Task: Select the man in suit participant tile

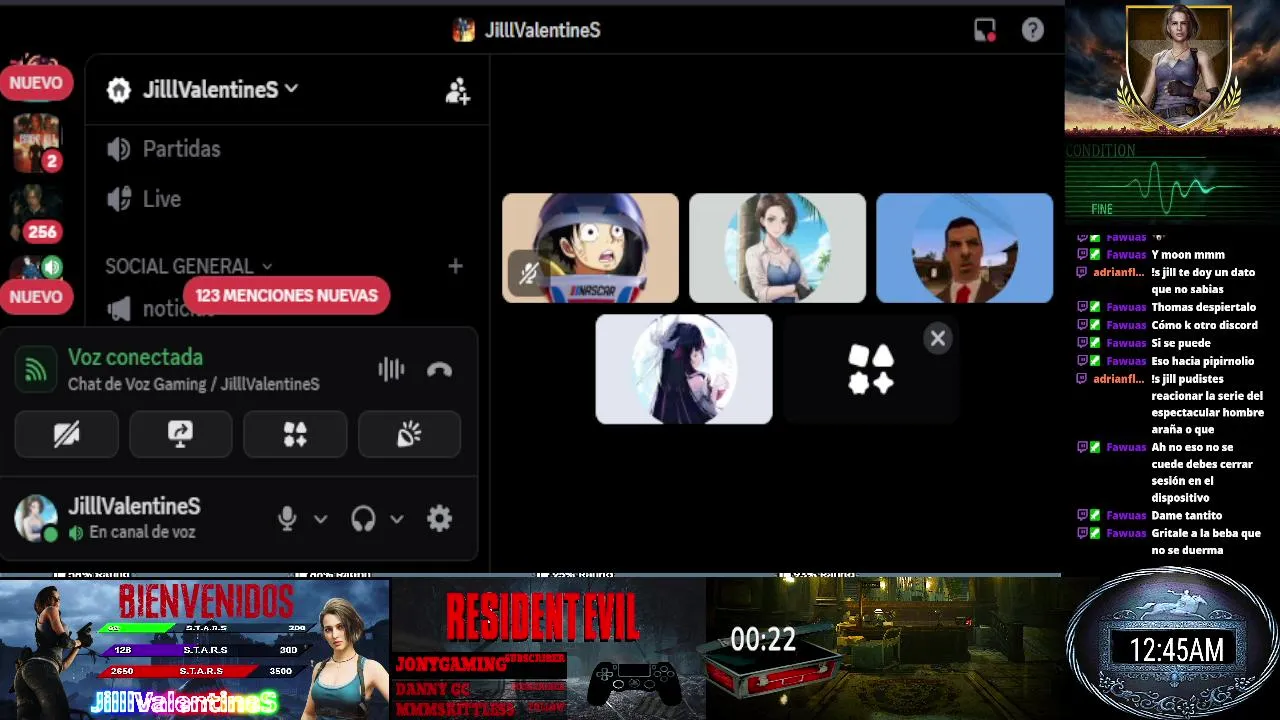Action: (964, 248)
